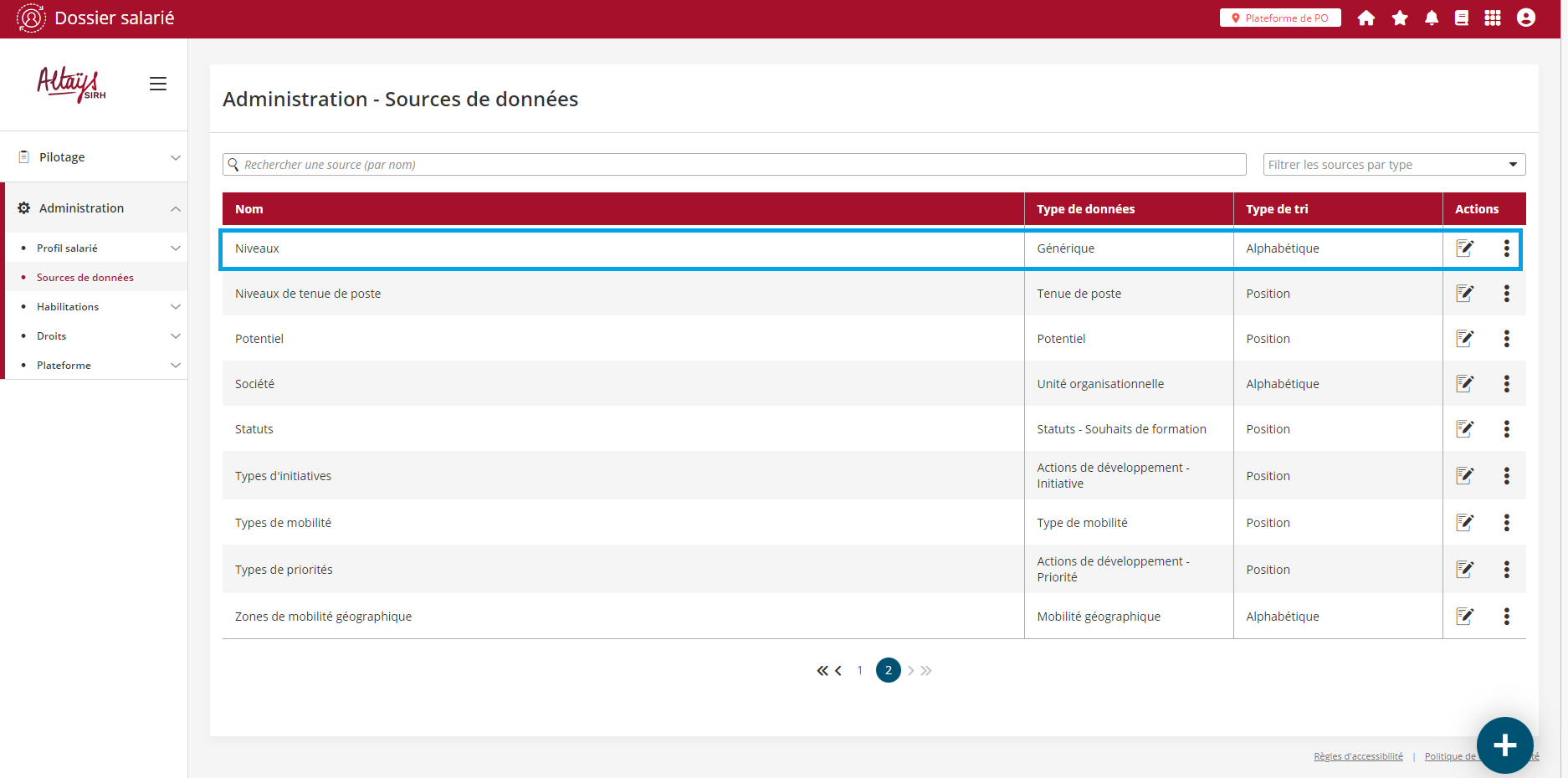Open the applications grid icon
1568x778 pixels.
click(x=1493, y=18)
